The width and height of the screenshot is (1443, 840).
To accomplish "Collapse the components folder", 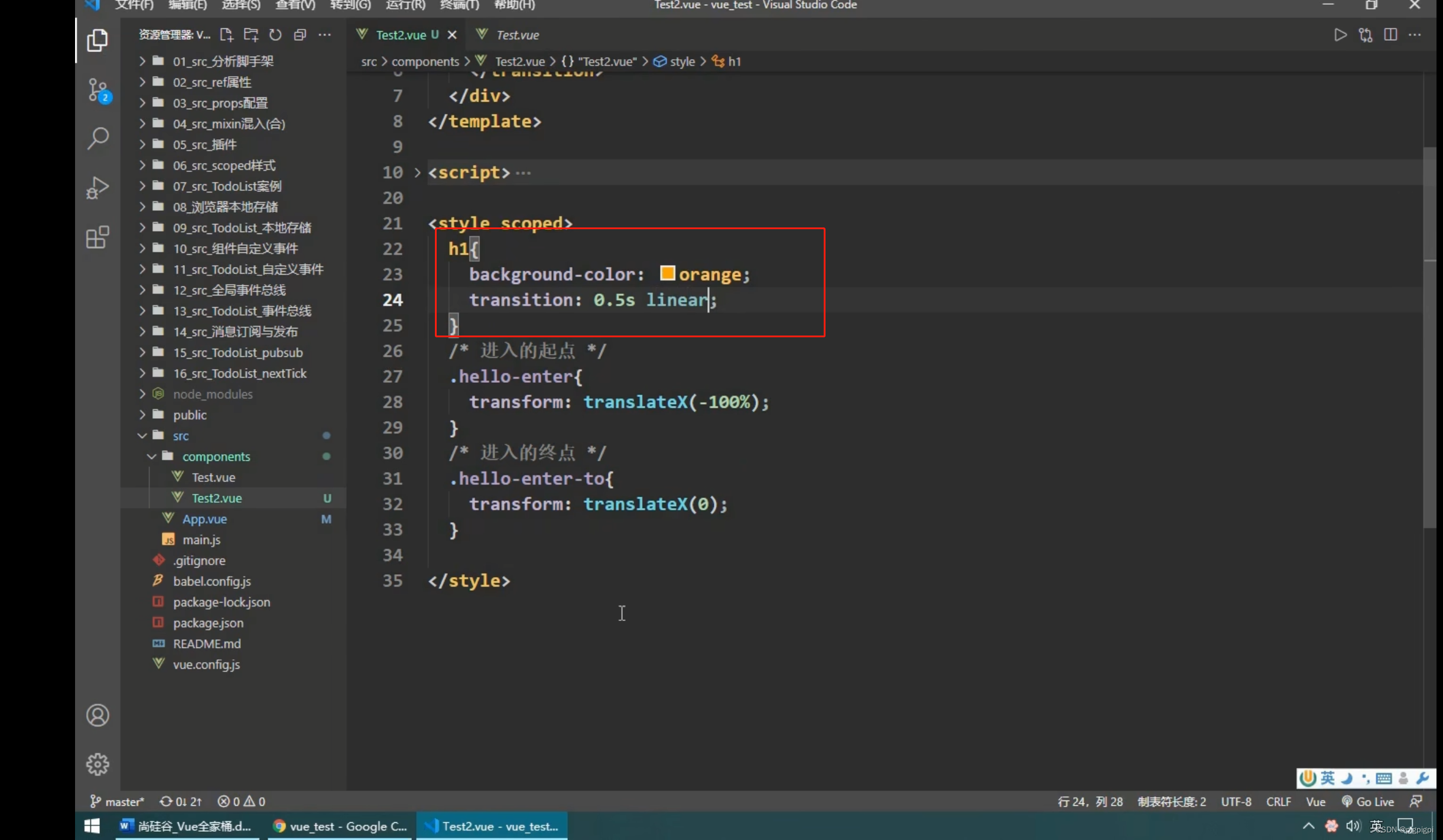I will tap(233, 456).
